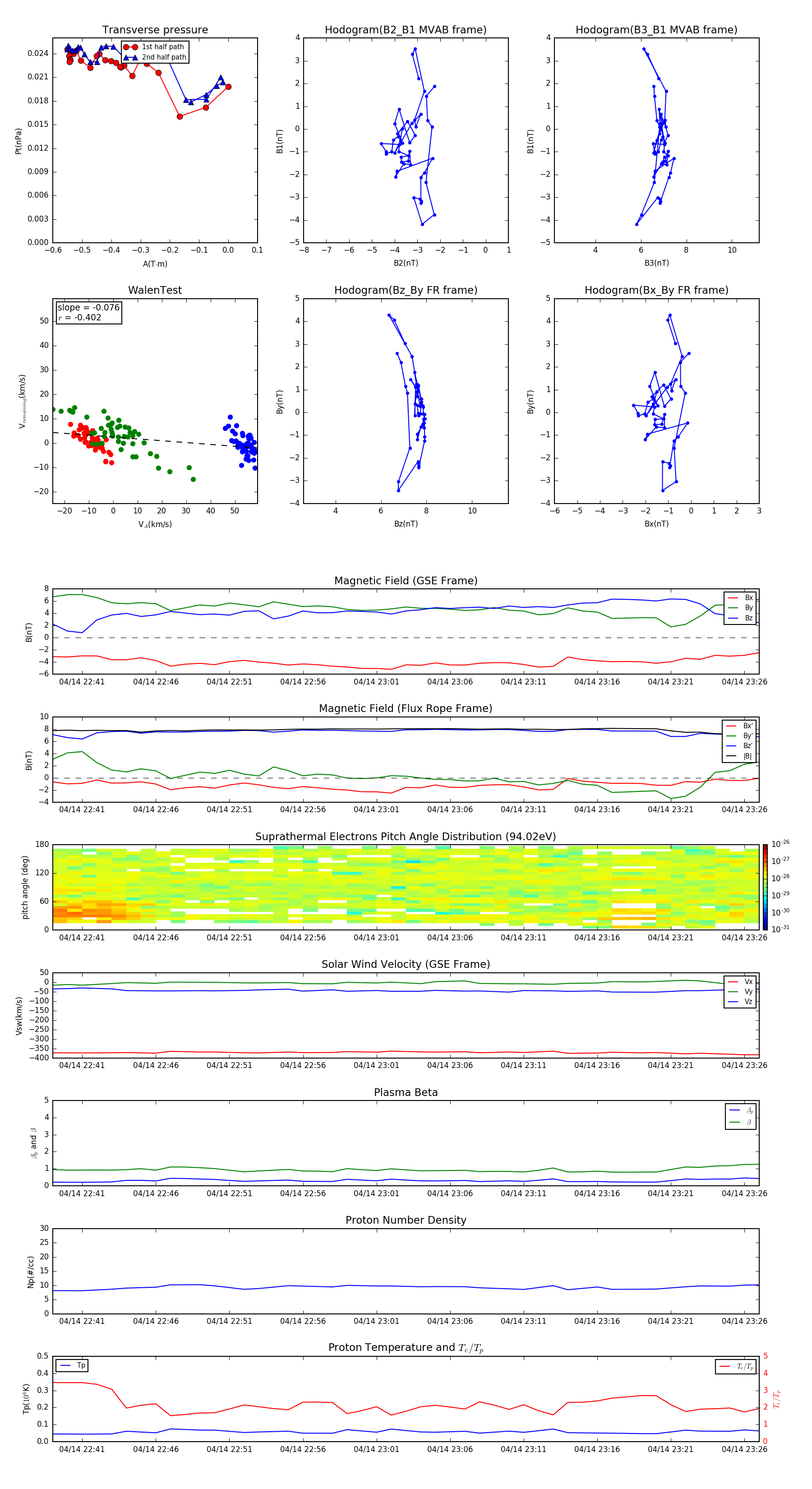Click the "Hodogram(B2_B1 MVAB frame)" title
812x1489 pixels.
click(x=406, y=29)
